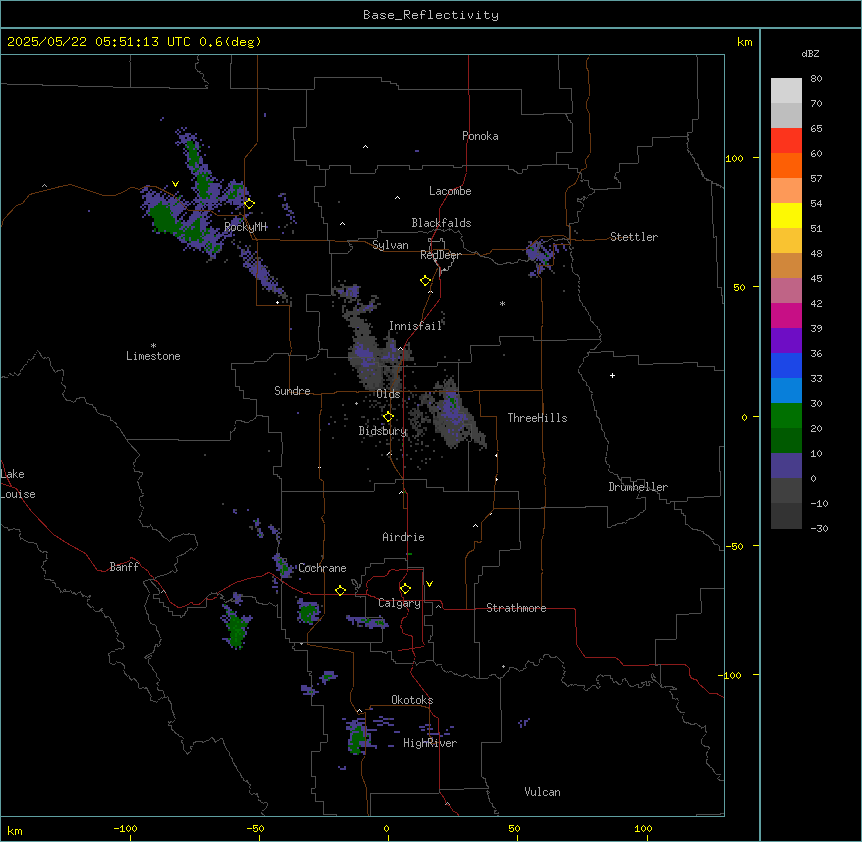Select the Sylvan label
Image resolution: width=862 pixels, height=842 pixels.
coord(390,245)
